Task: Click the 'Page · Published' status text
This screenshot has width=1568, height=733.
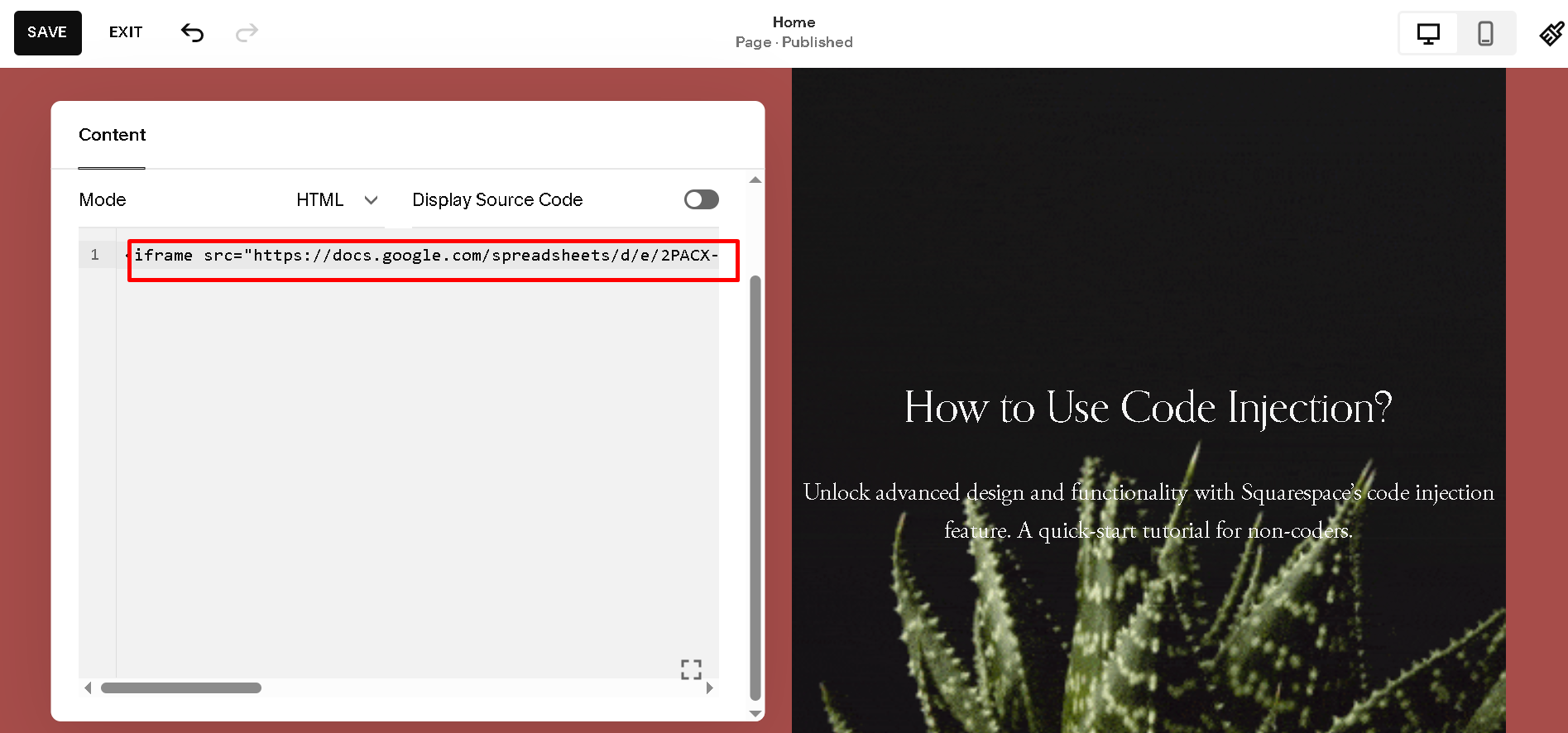Action: (x=794, y=42)
